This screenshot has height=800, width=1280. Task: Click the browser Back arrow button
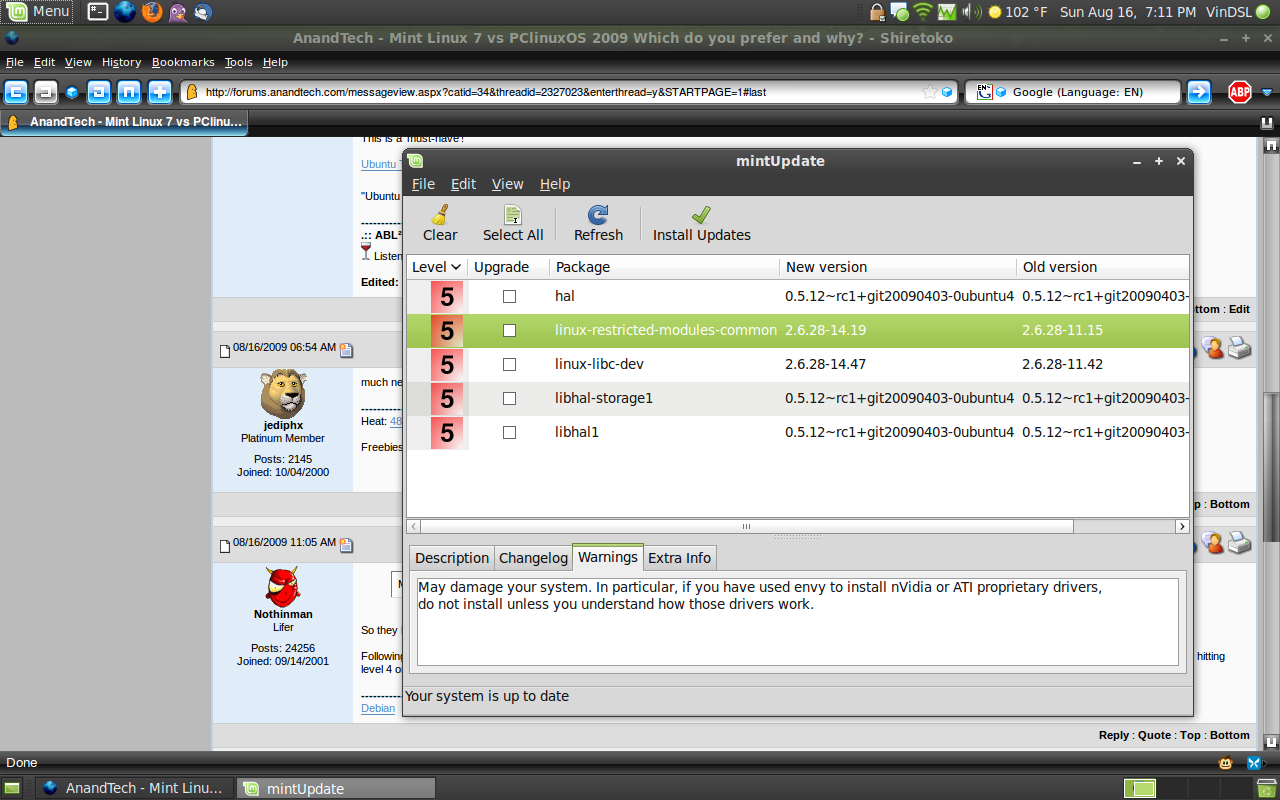point(16,92)
